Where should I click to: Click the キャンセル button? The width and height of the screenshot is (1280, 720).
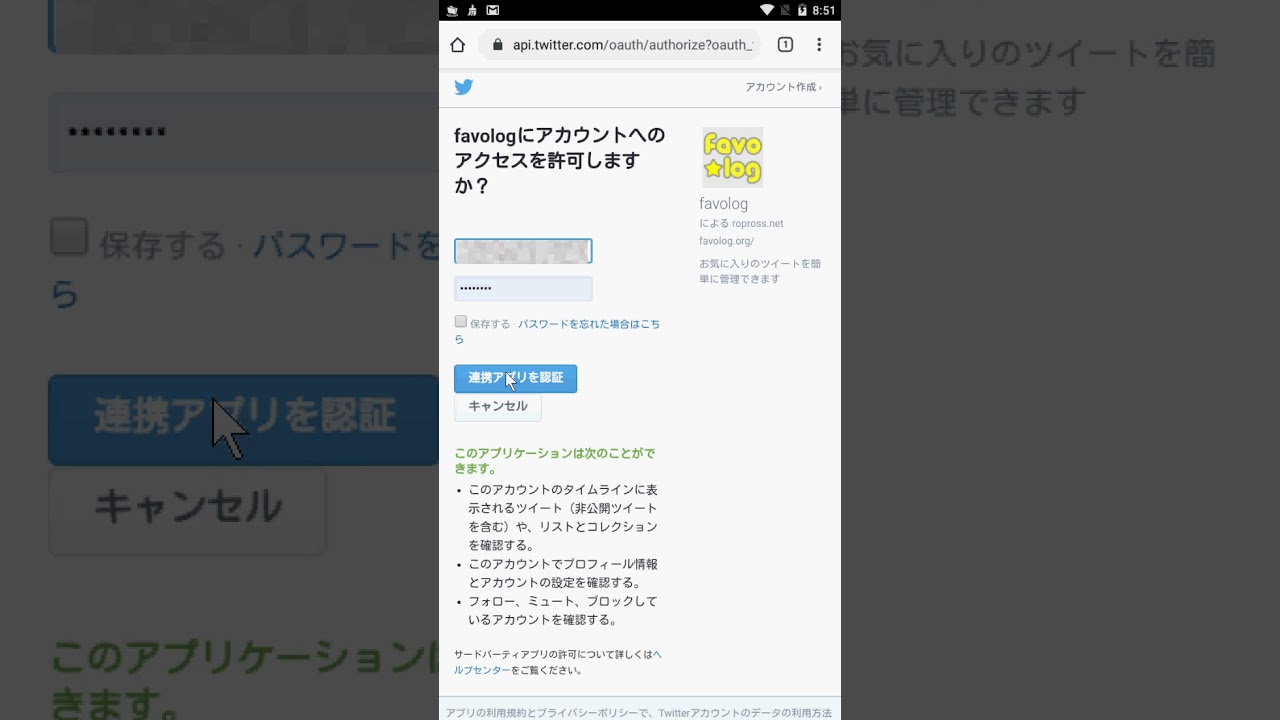pos(498,406)
